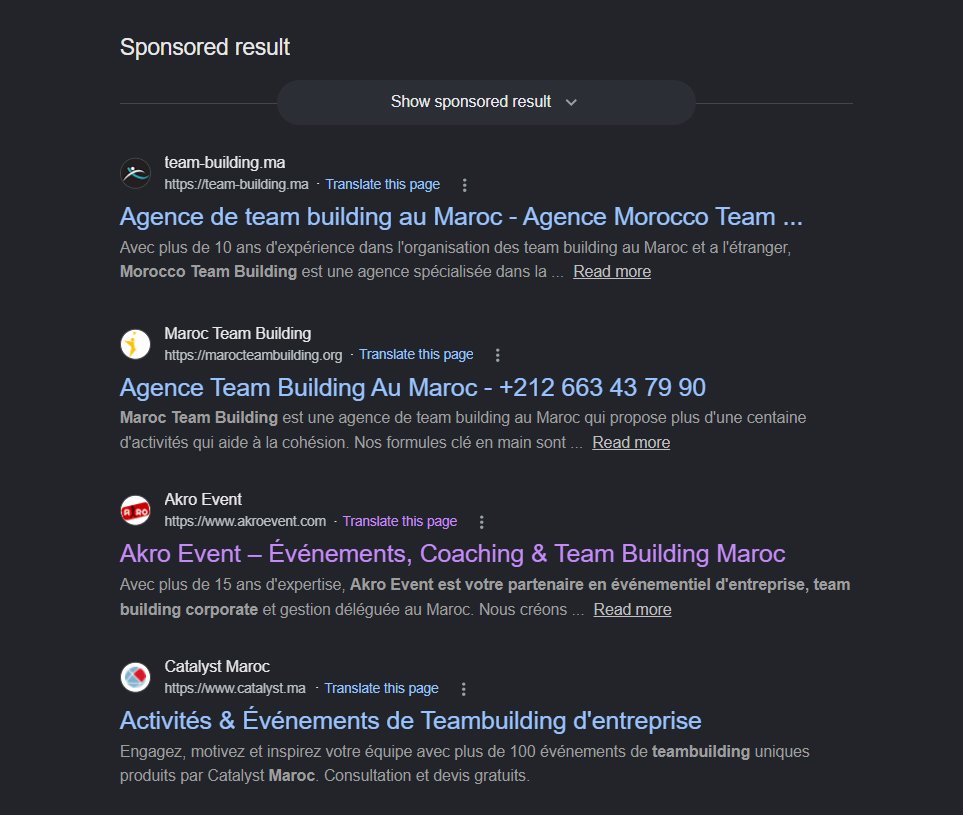963x815 pixels.
Task: Translate the team-building.ma page
Action: [x=383, y=184]
